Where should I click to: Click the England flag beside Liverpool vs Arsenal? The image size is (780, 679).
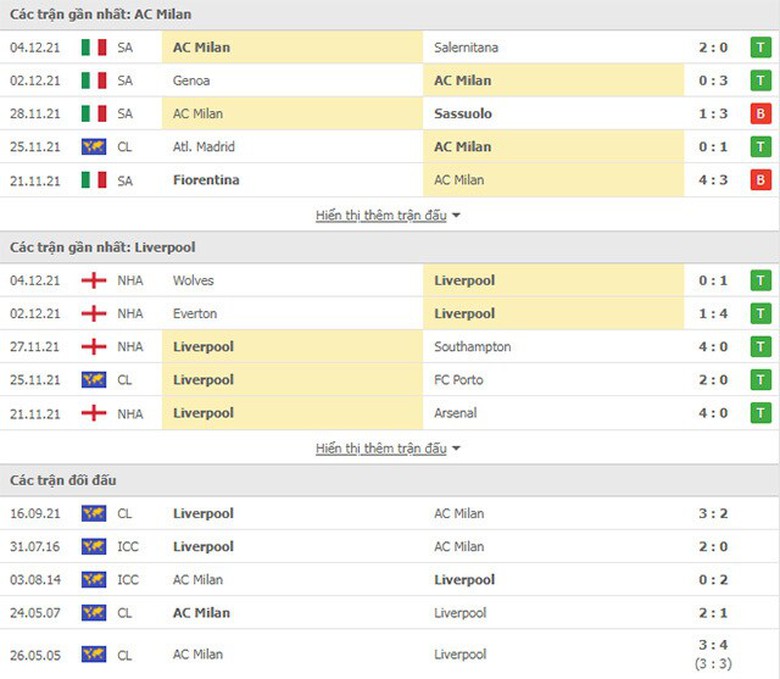click(94, 413)
